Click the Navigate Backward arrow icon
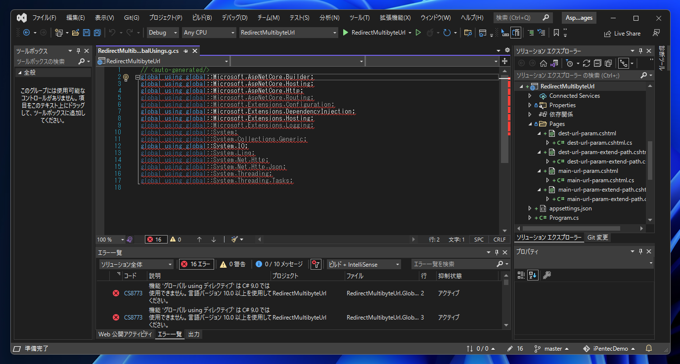The height and width of the screenshot is (364, 680). pos(26,33)
